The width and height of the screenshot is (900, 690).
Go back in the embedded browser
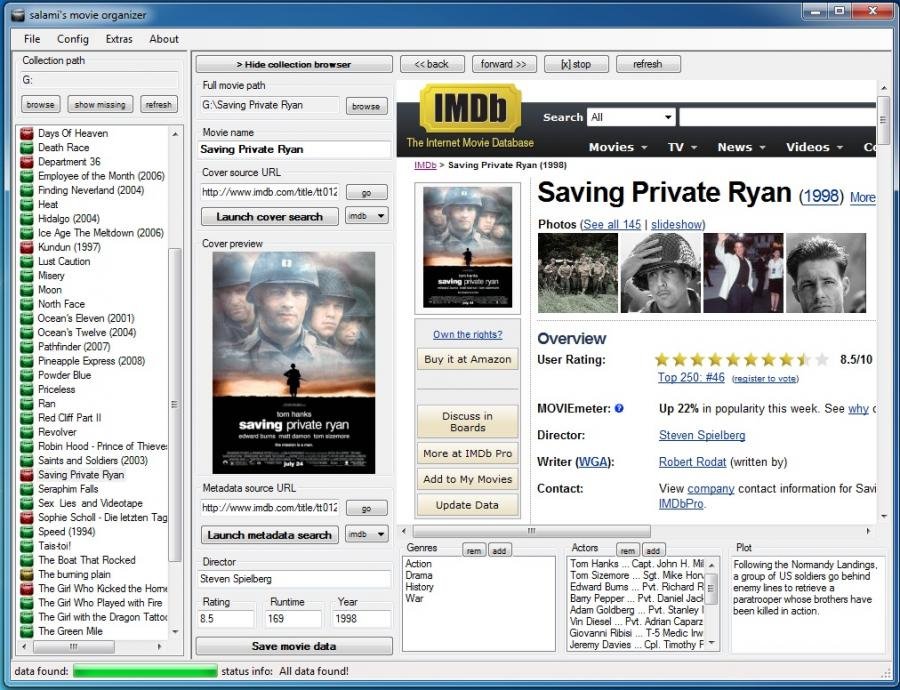point(432,64)
